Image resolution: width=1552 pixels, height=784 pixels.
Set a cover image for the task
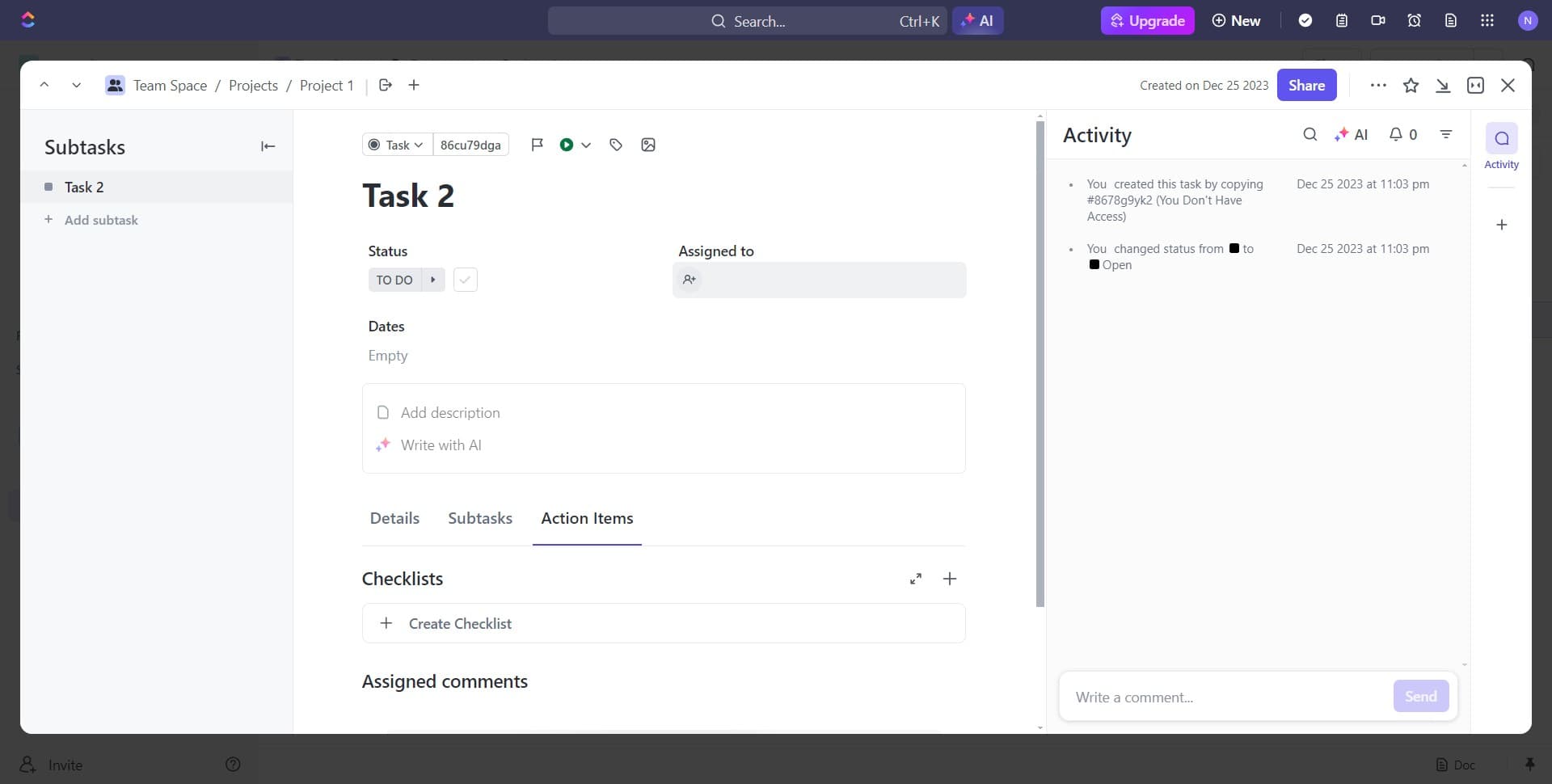tap(648, 145)
